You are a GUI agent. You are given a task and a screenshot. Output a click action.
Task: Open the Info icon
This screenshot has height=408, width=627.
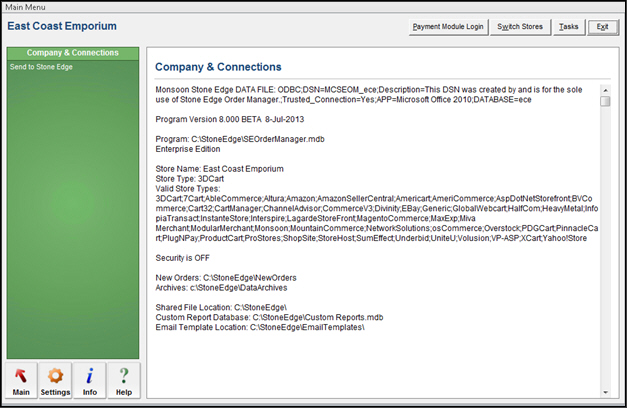click(x=90, y=381)
